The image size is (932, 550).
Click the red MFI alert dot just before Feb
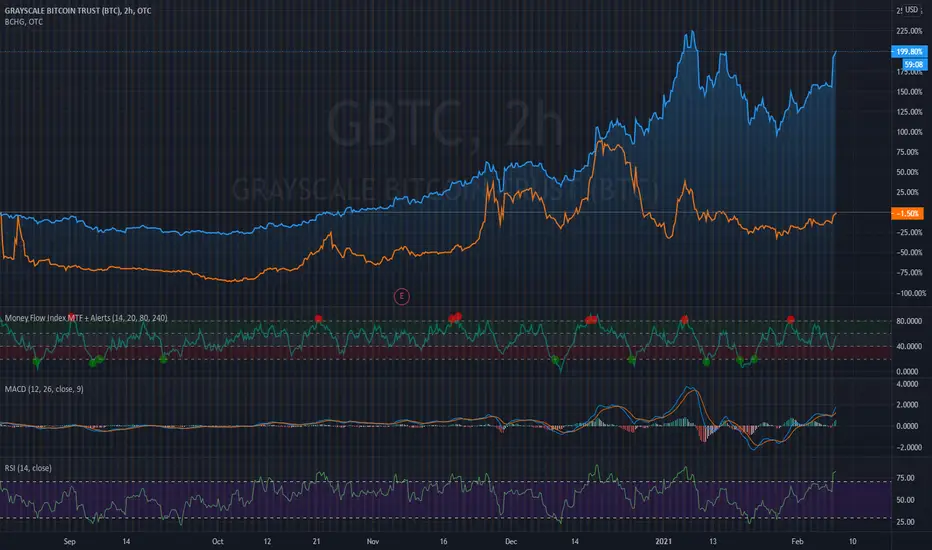(x=791, y=319)
